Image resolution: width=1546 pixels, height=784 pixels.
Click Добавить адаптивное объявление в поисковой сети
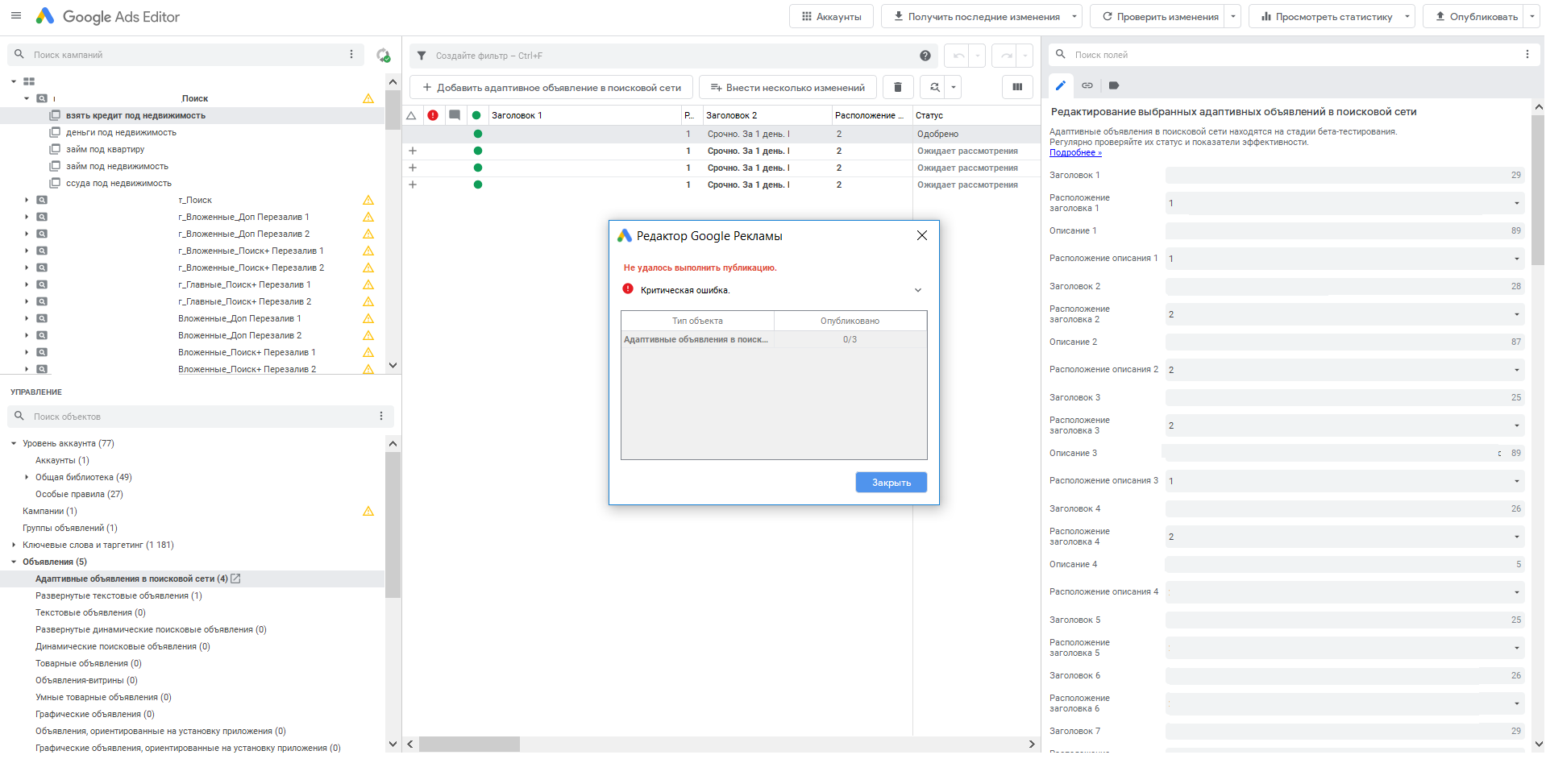point(552,87)
